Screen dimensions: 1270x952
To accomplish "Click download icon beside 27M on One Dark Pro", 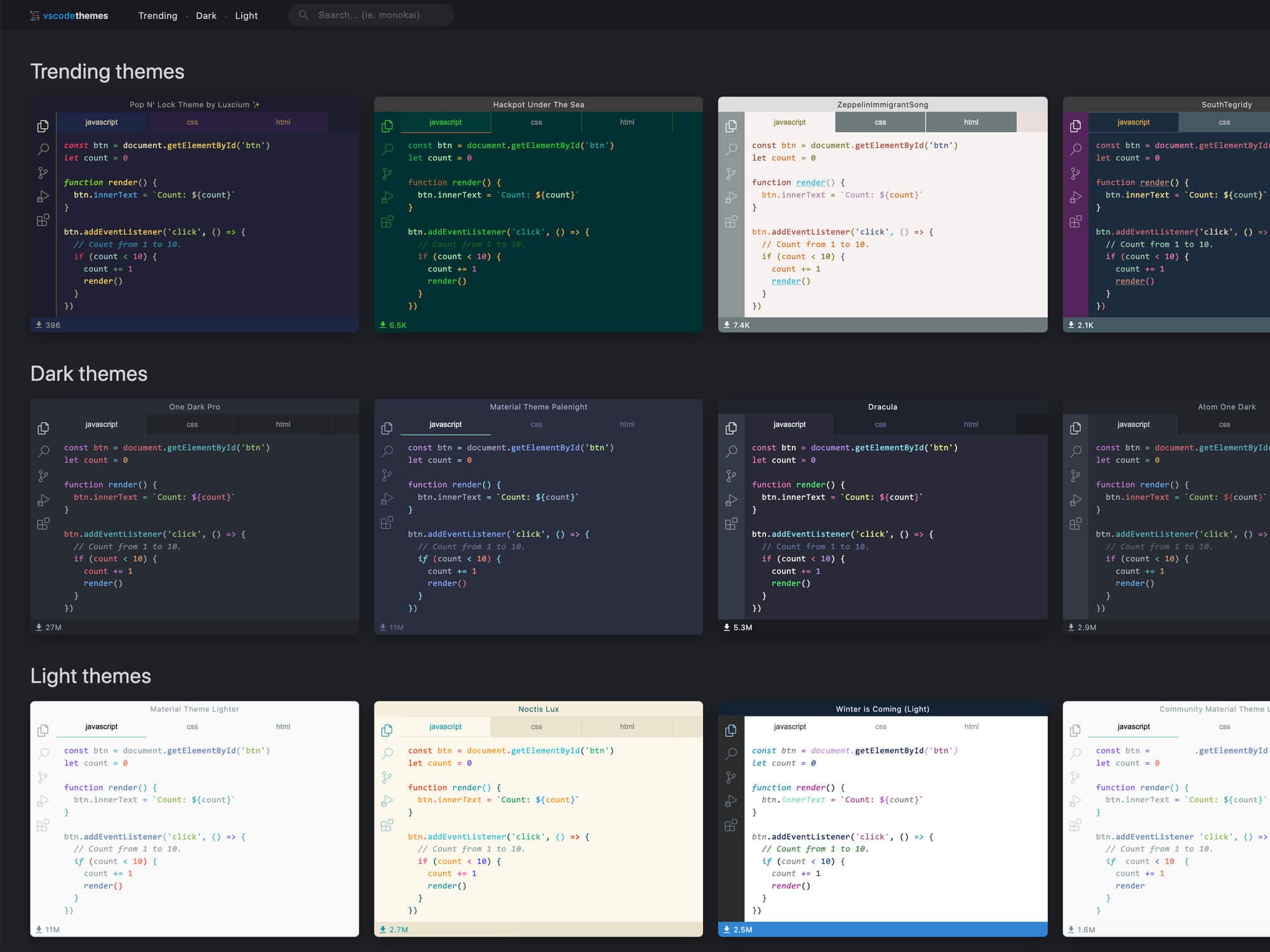I will (x=39, y=627).
